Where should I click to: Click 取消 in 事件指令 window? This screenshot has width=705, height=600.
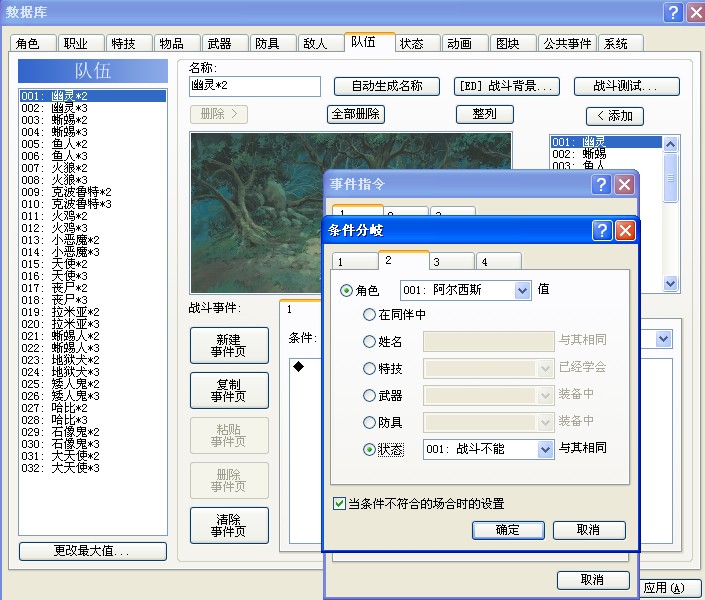[x=593, y=580]
